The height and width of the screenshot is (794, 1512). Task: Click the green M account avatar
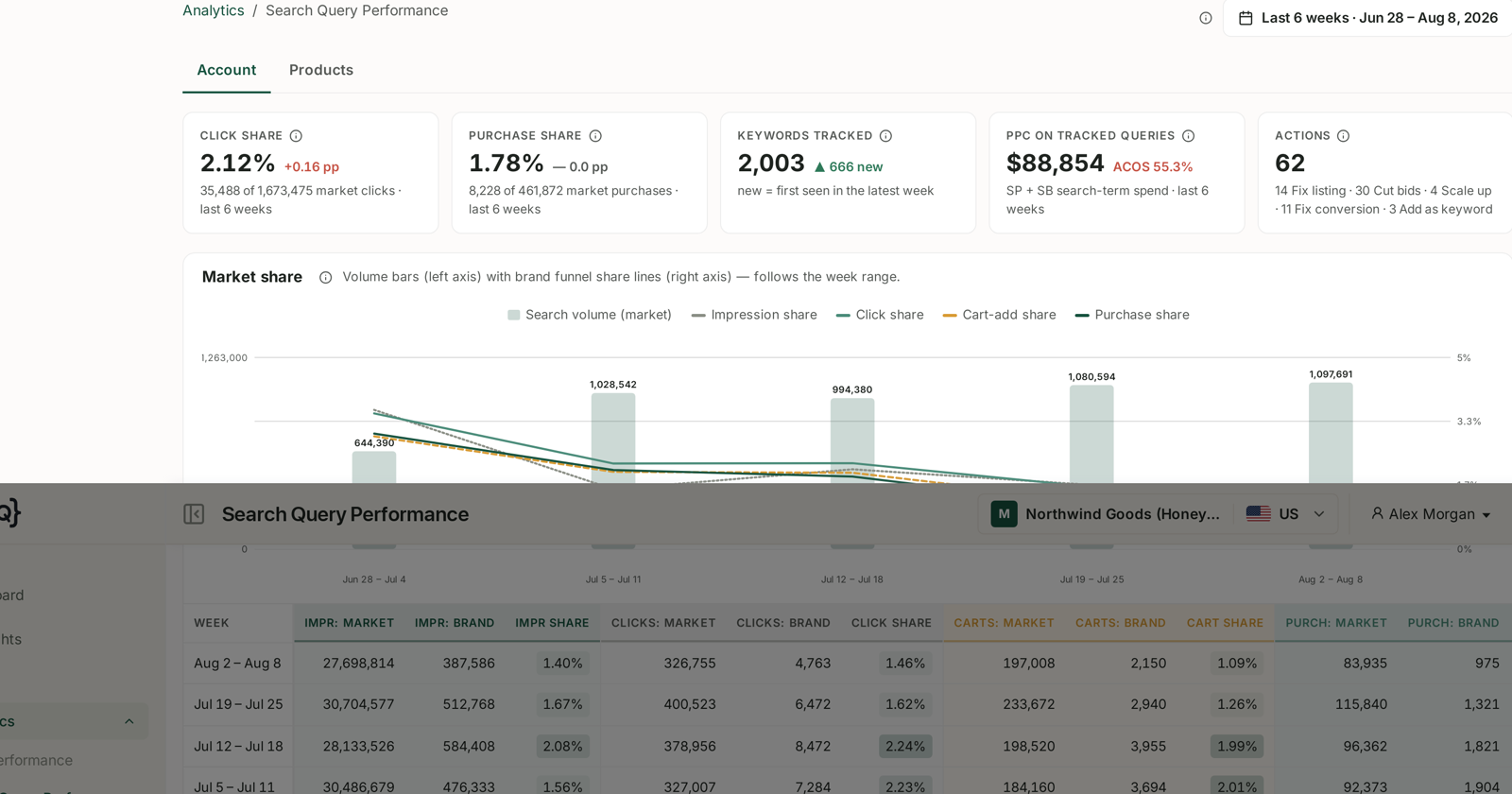tap(1004, 514)
